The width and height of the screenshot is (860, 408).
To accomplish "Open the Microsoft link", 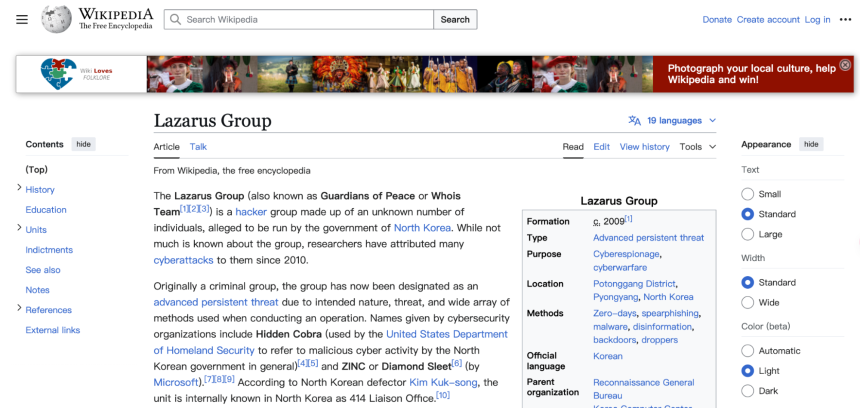I will tap(176, 382).
